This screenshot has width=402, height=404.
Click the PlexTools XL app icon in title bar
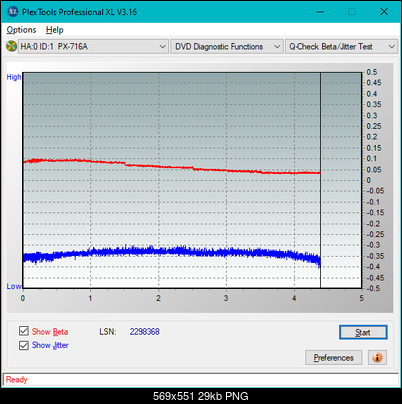[13, 12]
